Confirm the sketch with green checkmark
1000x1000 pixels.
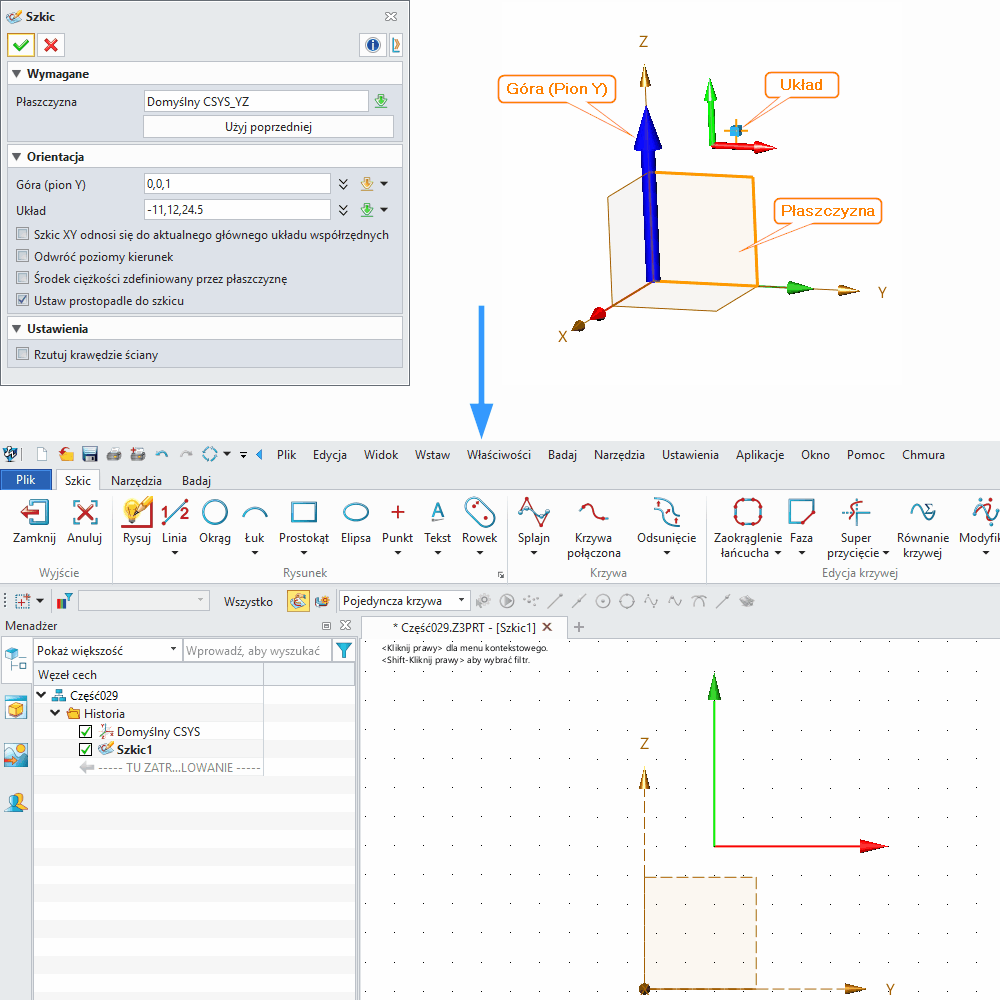tap(21, 45)
